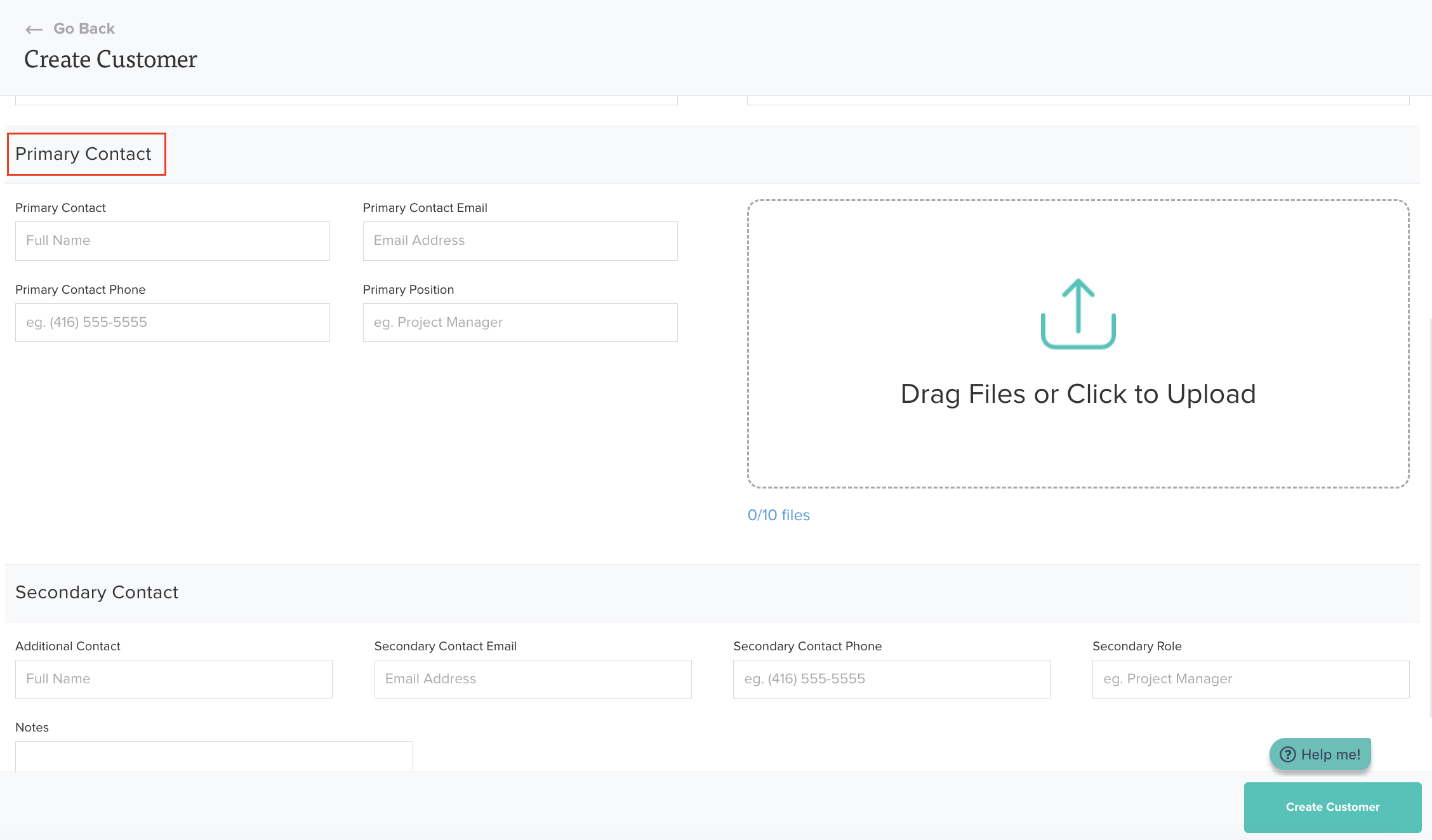Click the Create Customer page title
This screenshot has width=1432, height=840.
pyautogui.click(x=110, y=60)
